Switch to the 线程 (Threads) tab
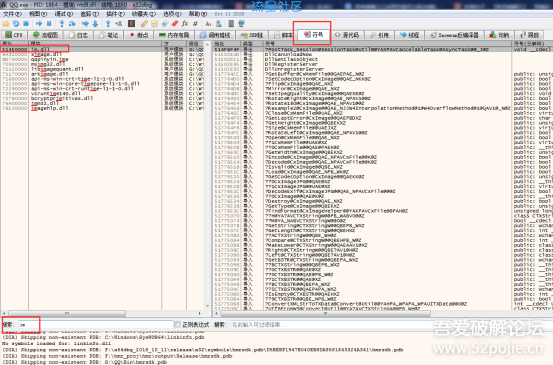This screenshot has height=365, width=553. click(x=409, y=35)
